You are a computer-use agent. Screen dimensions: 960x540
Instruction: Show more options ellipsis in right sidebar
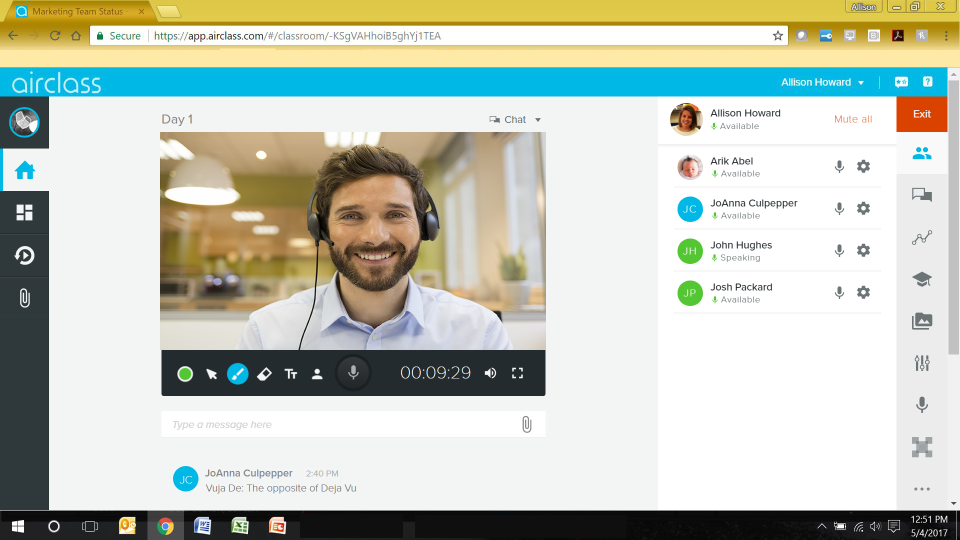(921, 489)
